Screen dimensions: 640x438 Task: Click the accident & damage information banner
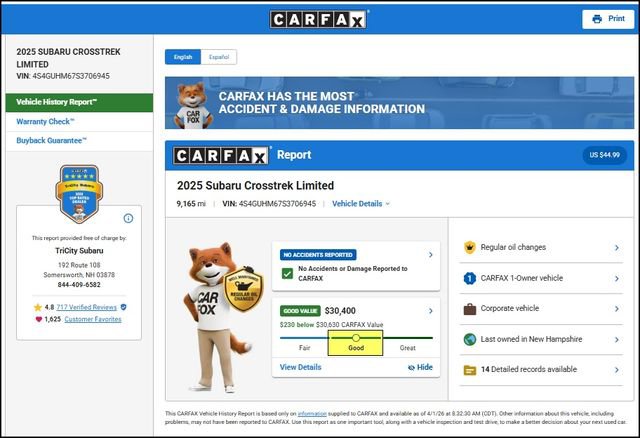click(400, 103)
